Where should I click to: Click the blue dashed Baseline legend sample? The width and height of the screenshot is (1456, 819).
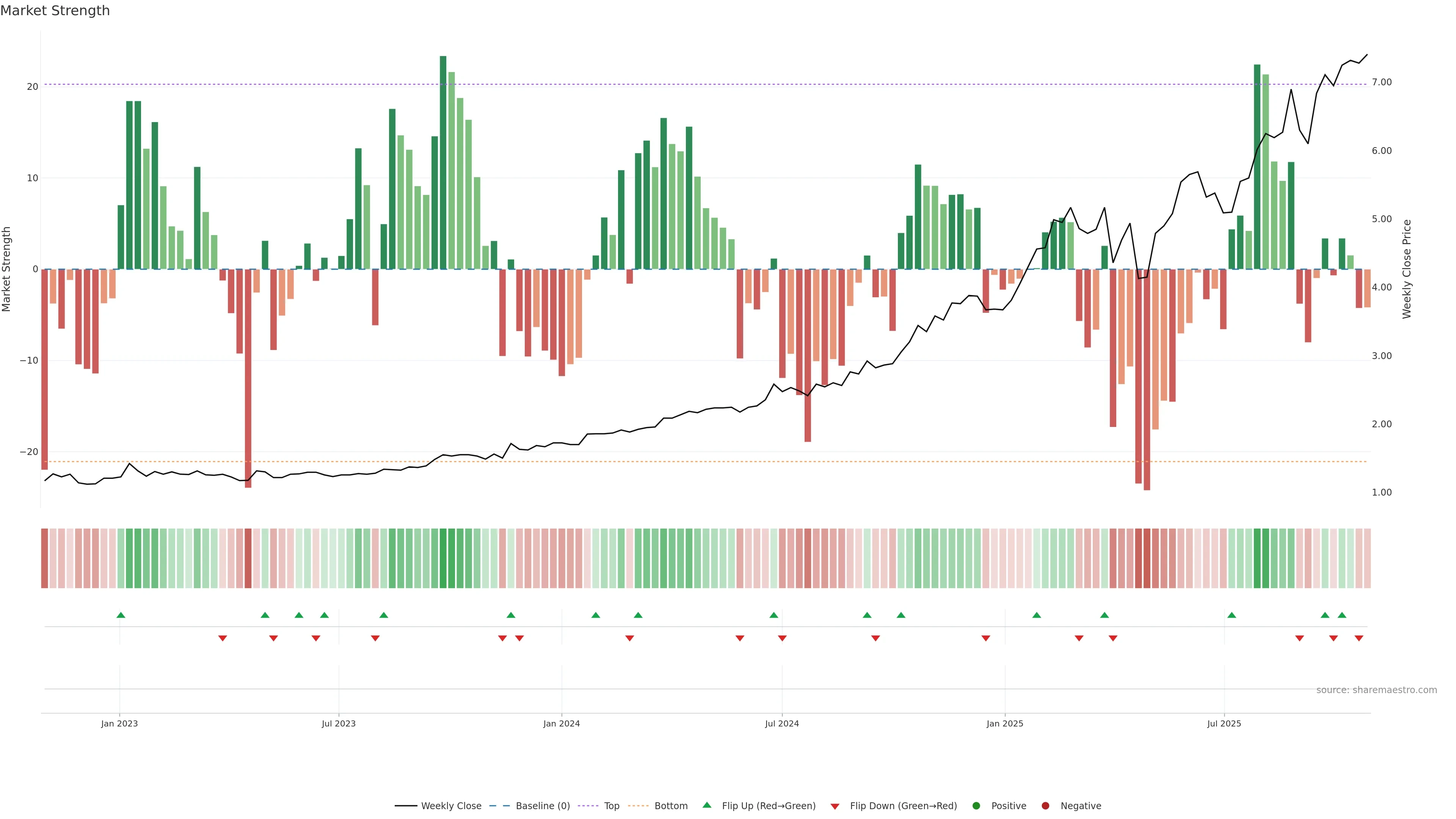pos(499,806)
